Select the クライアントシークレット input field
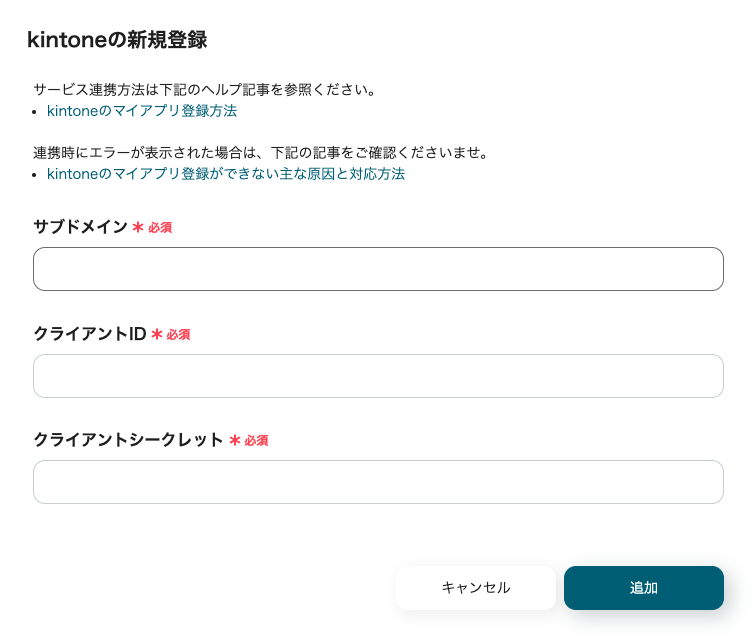 378,482
